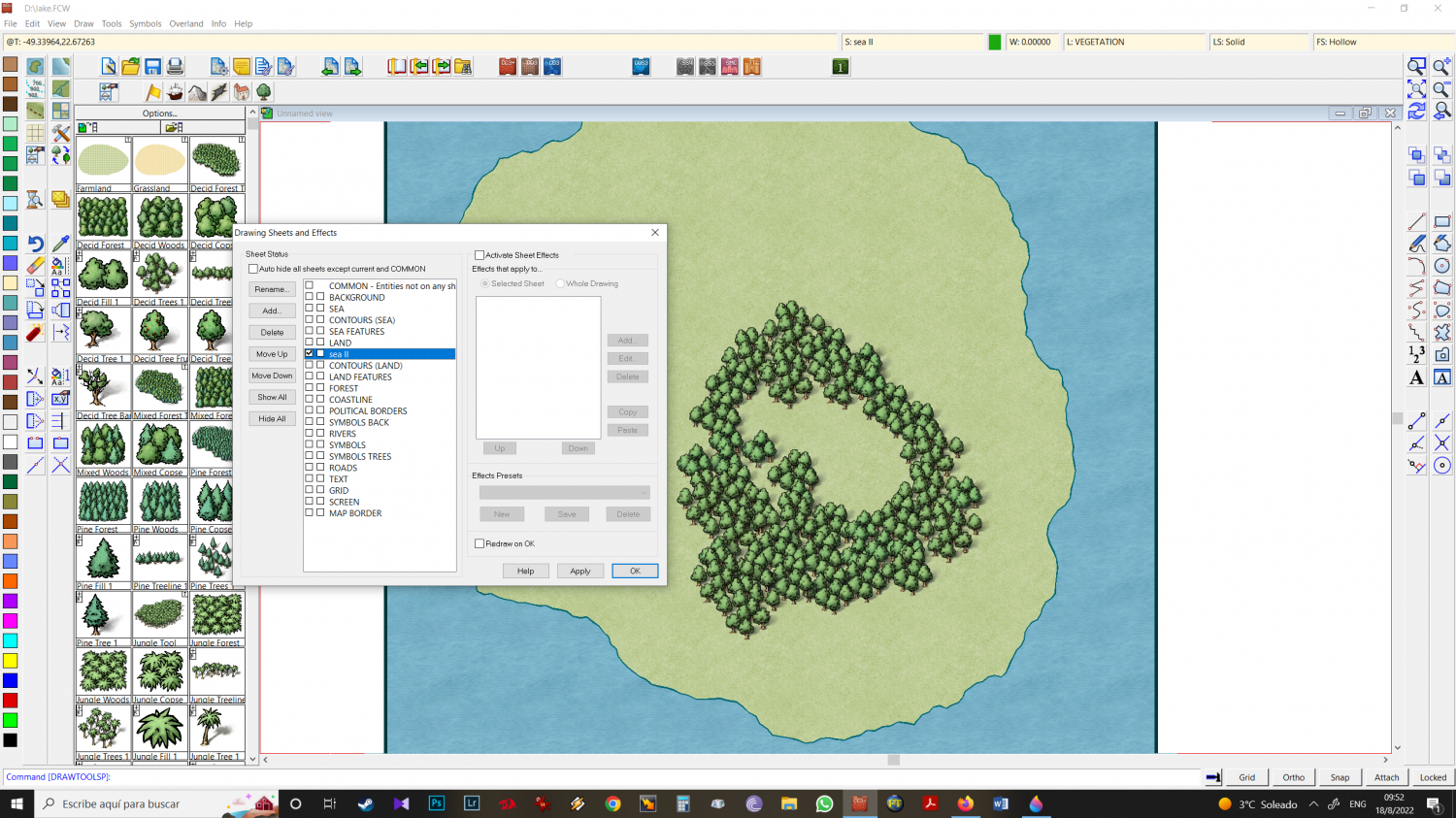Select the yellow color swatch
Viewport: 1456px width, 818px height.
(10, 661)
